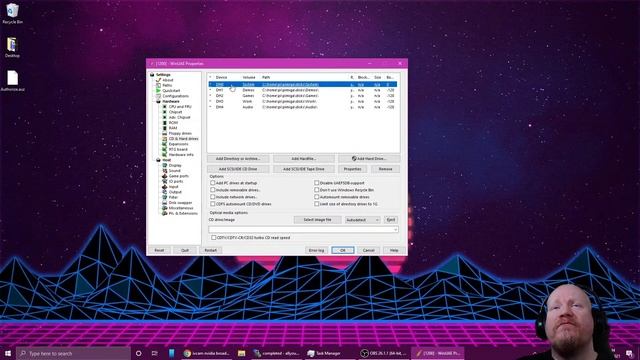Toggle Include removable drives checkbox

[213, 190]
